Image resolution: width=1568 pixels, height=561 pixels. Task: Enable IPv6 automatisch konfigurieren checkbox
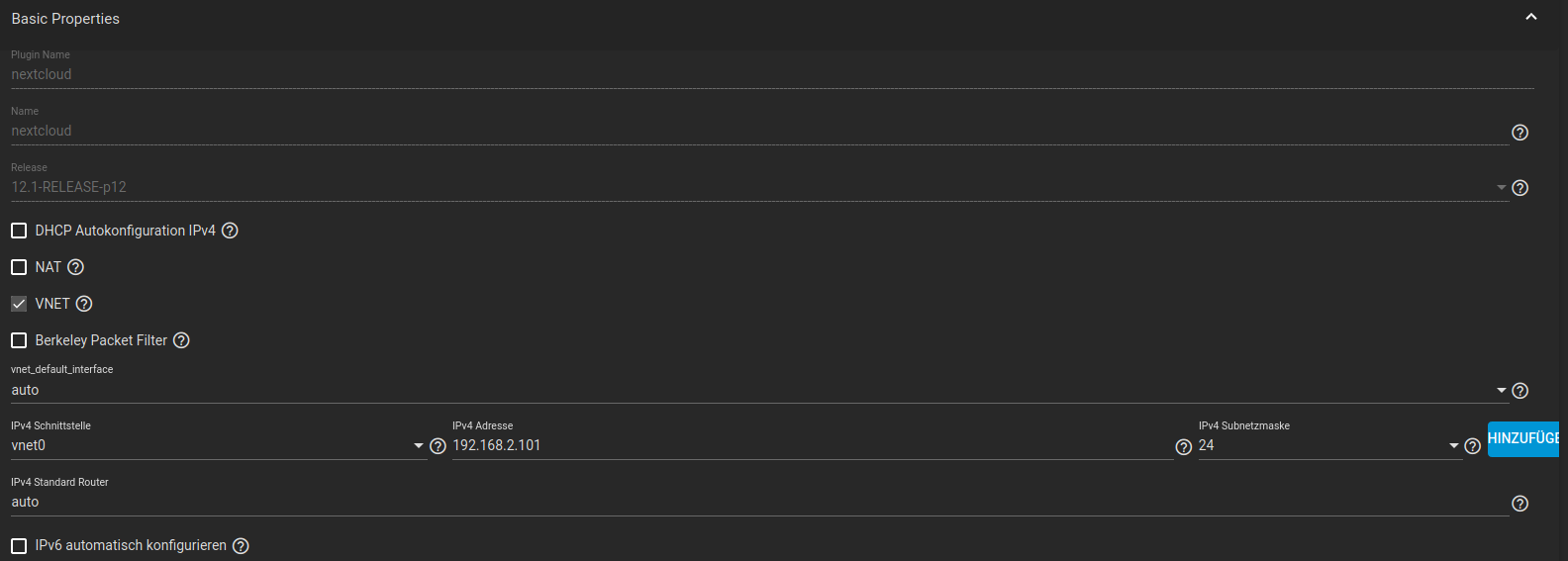19,546
